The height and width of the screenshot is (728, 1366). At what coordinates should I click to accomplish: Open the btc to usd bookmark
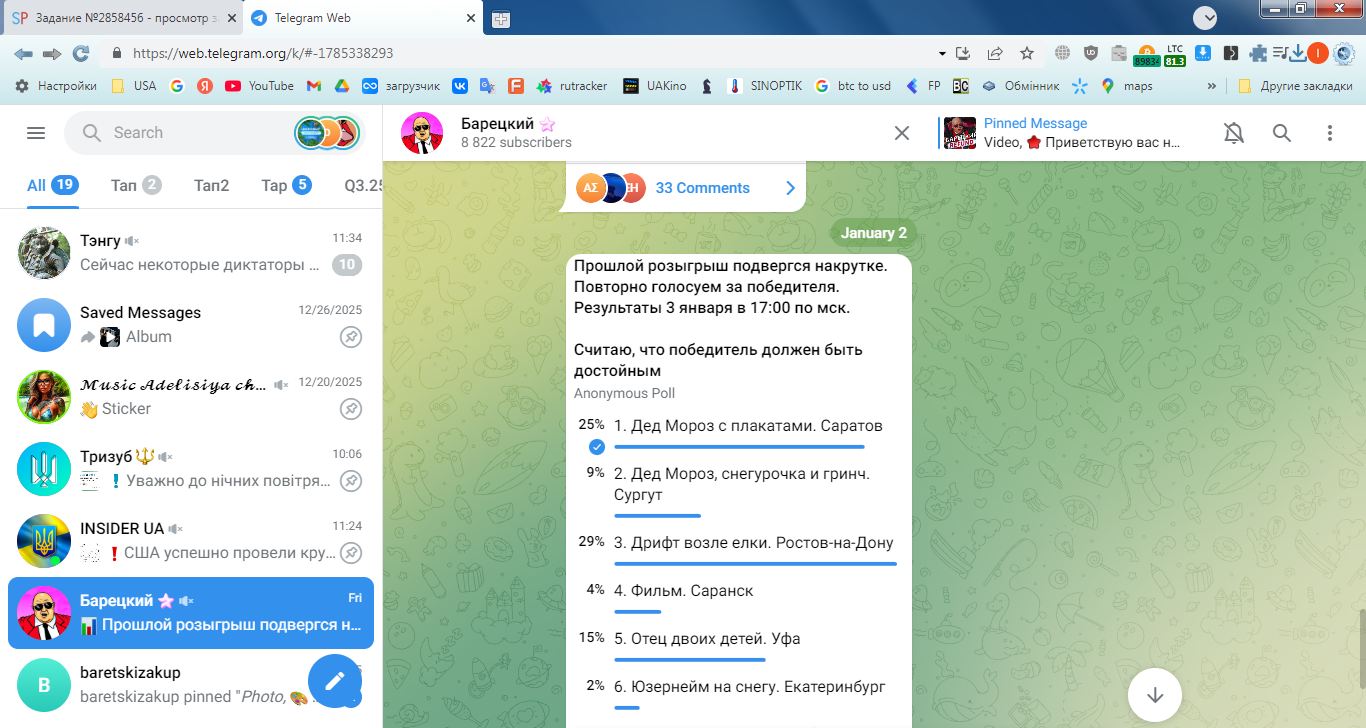tap(853, 86)
